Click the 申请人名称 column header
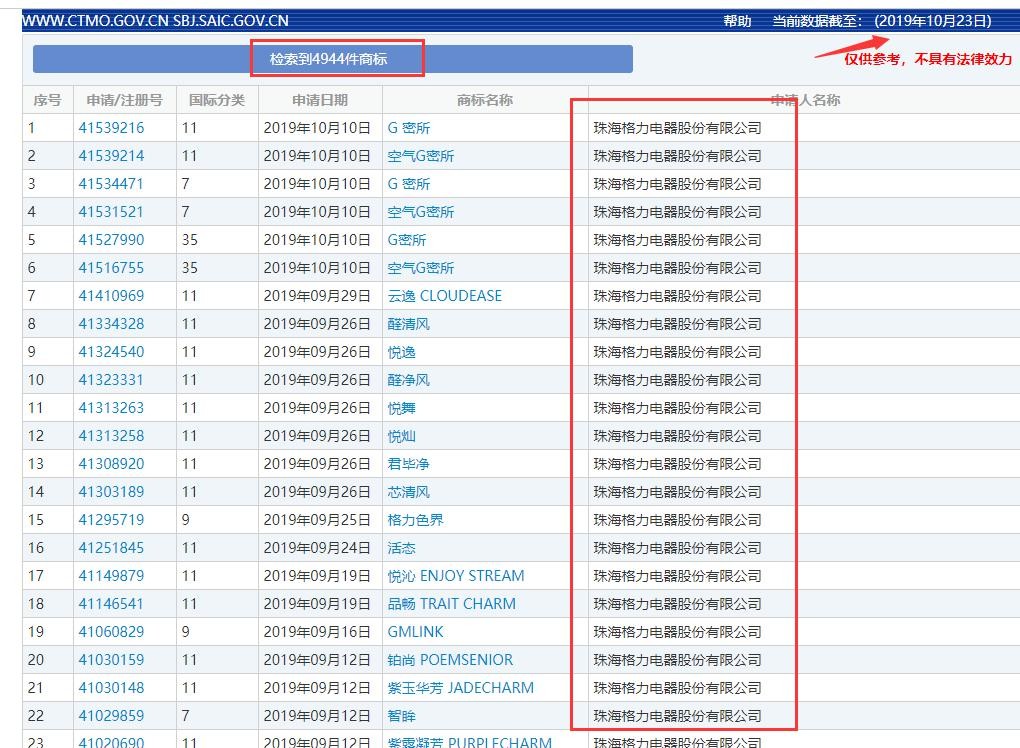The width and height of the screenshot is (1020, 748). pyautogui.click(x=805, y=100)
